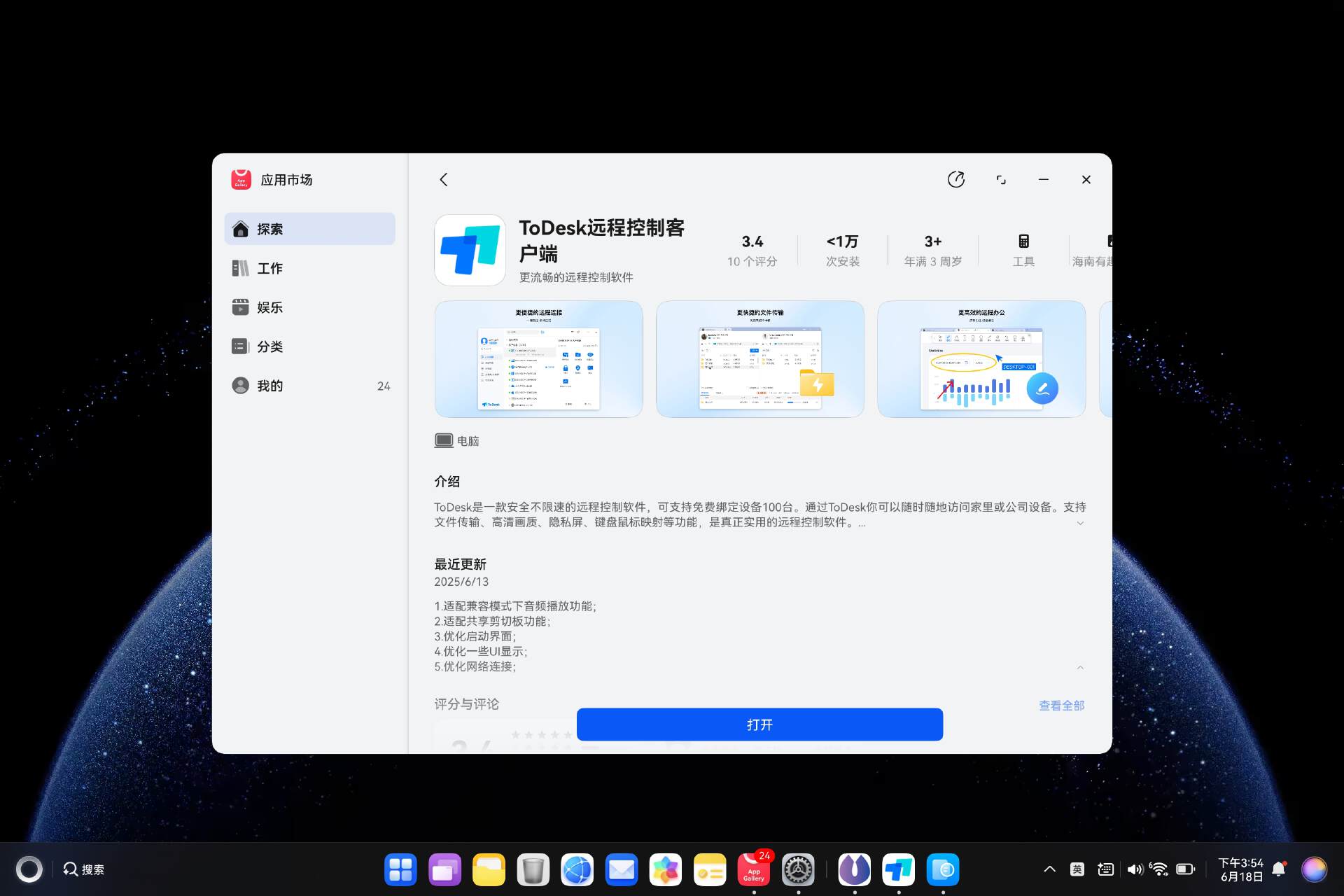Open App Gallery from the dock
Viewport: 1344px width, 896px height.
coord(754,869)
